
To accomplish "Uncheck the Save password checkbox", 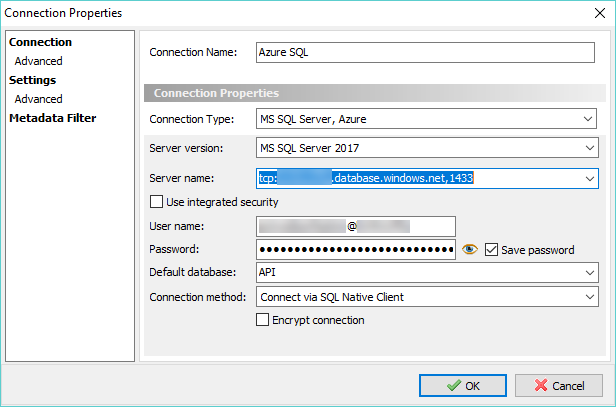I will tap(491, 249).
